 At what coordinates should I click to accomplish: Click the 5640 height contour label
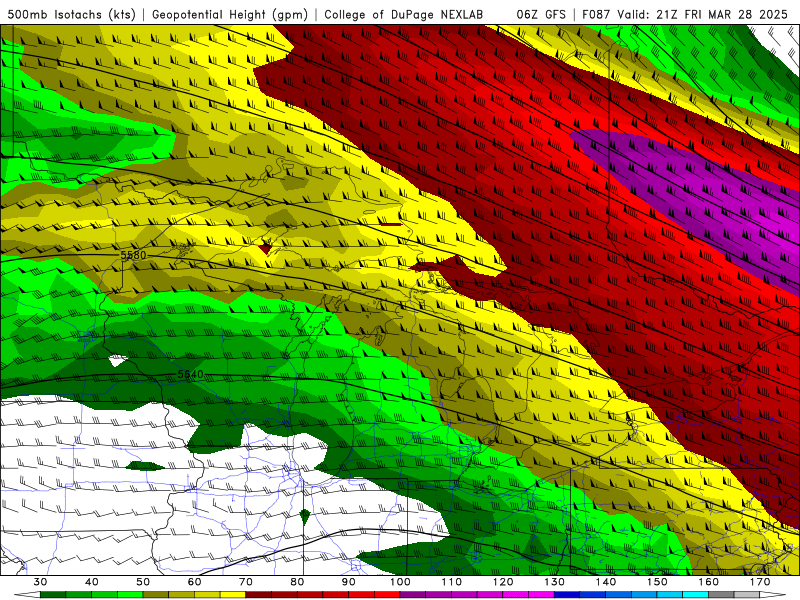coord(191,374)
